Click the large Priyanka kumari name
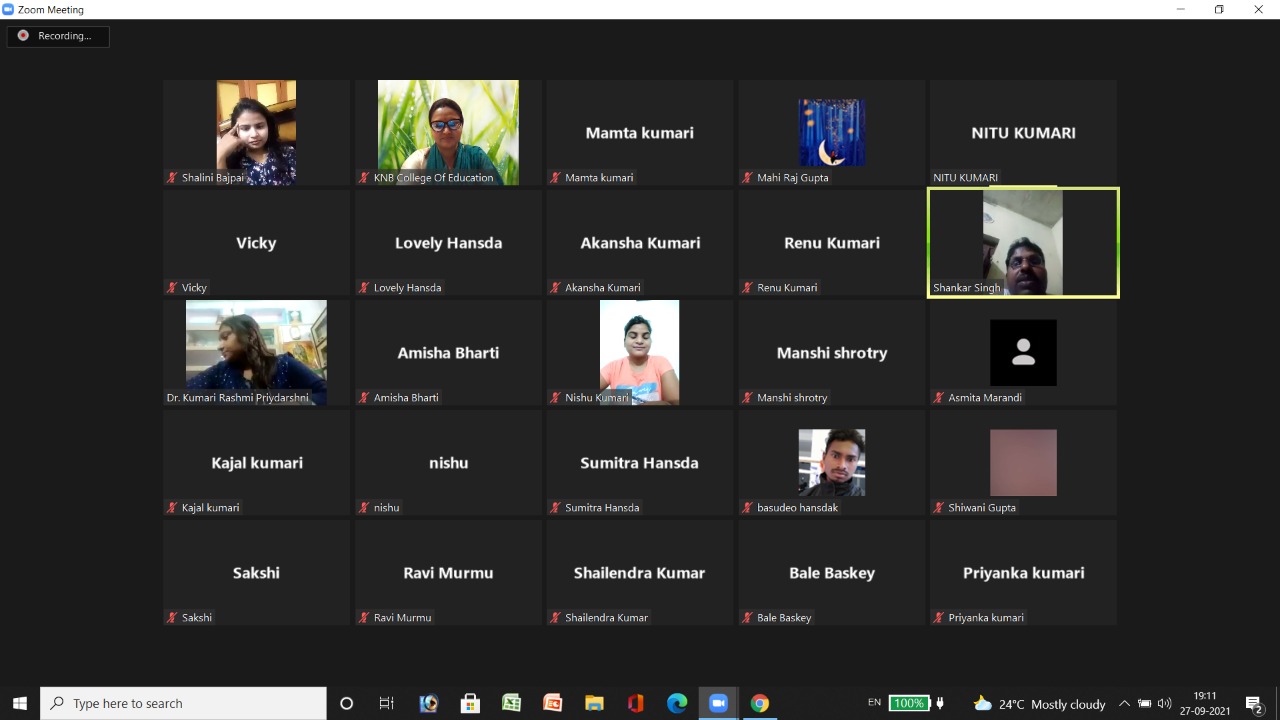The image size is (1280, 720). [1023, 573]
